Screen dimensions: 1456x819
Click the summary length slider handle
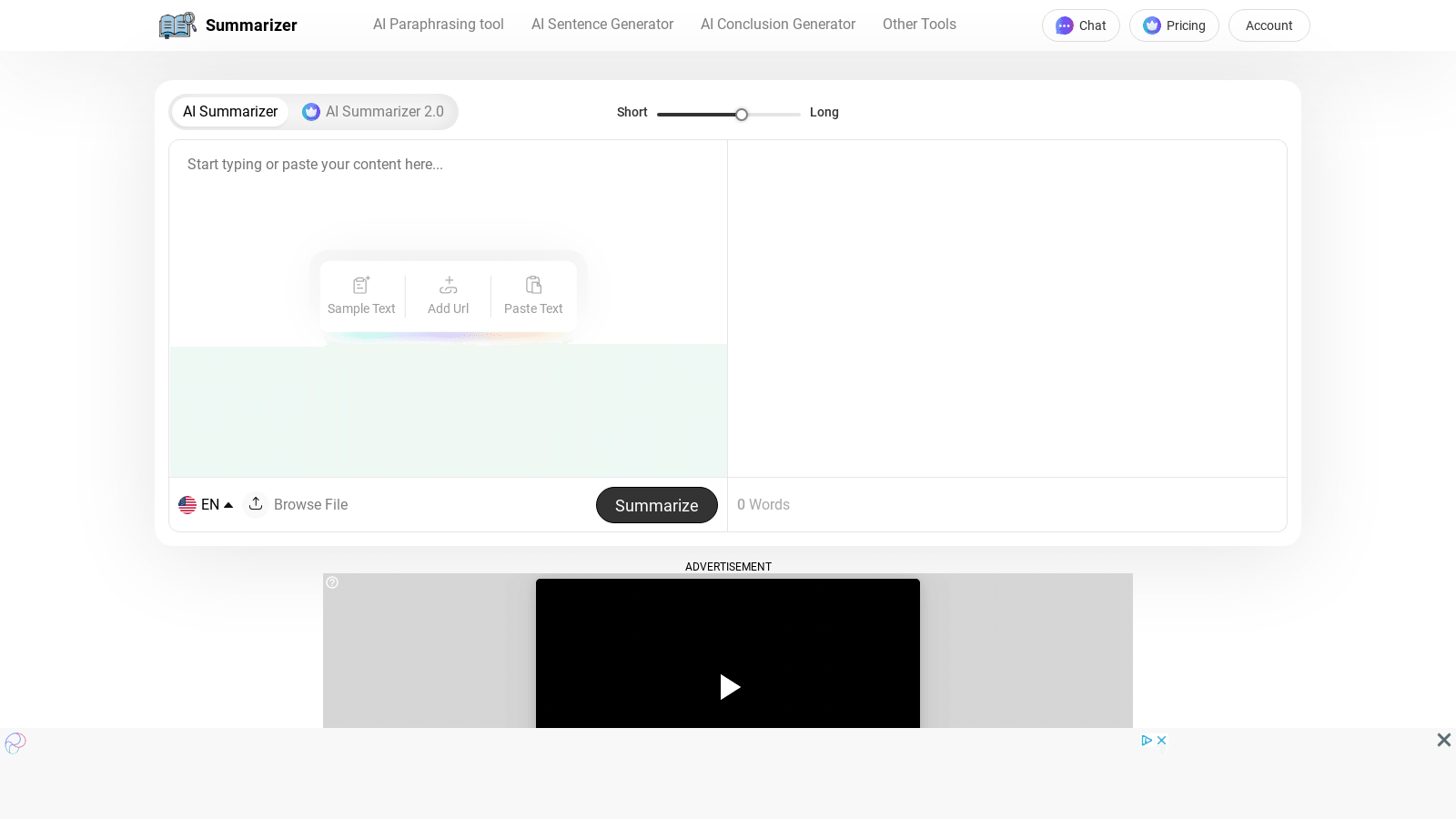tap(742, 114)
